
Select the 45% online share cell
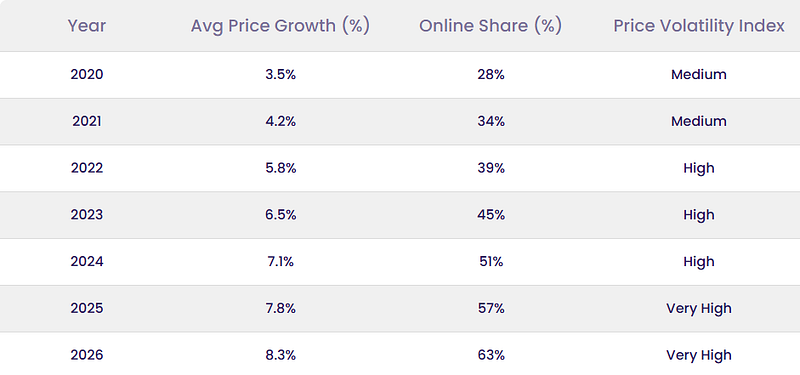coord(491,215)
